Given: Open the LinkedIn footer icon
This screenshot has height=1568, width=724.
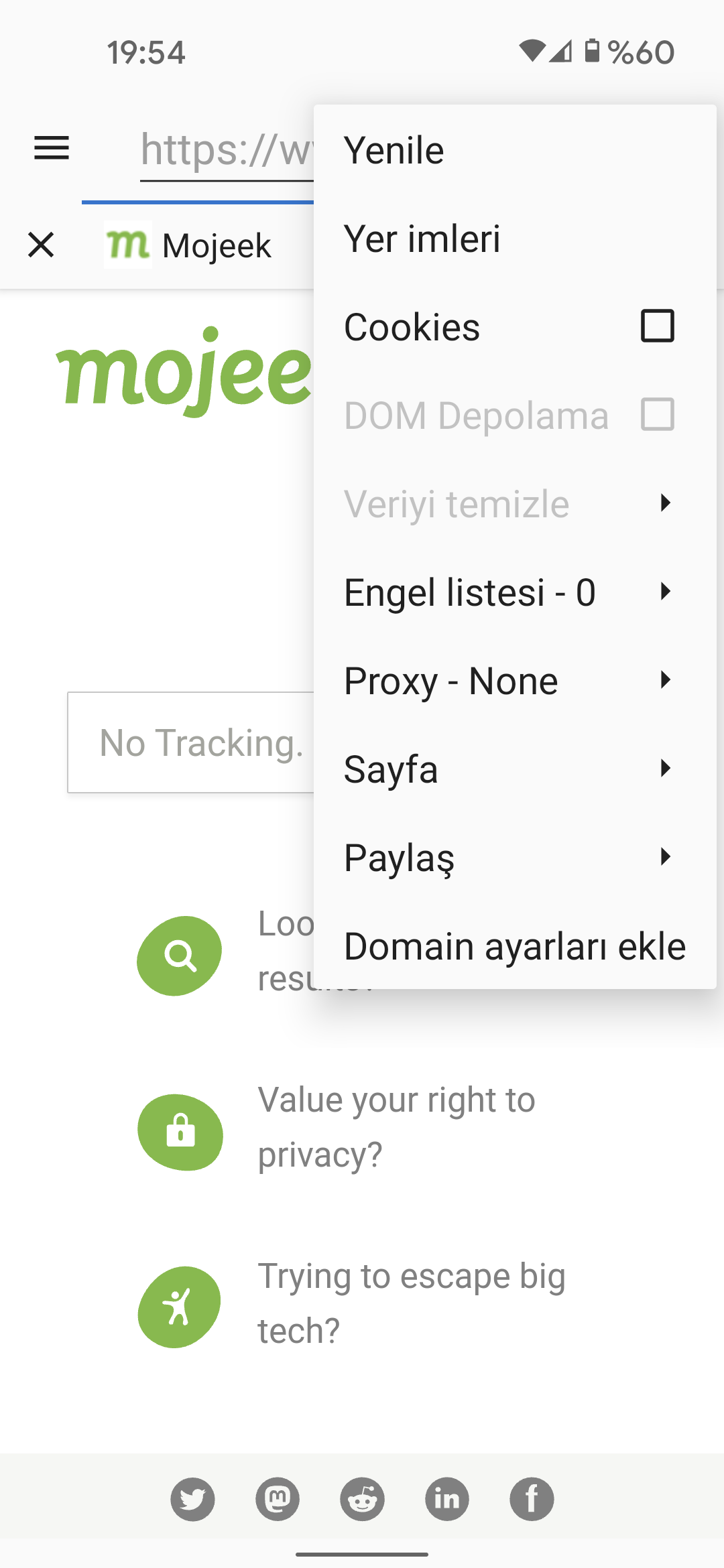Looking at the screenshot, I should tap(447, 1499).
